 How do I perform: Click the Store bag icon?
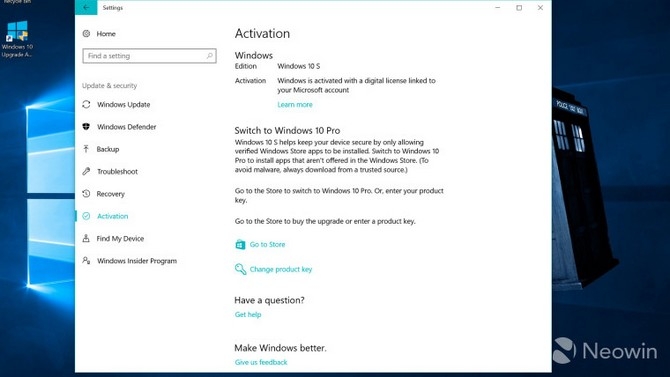tap(240, 244)
